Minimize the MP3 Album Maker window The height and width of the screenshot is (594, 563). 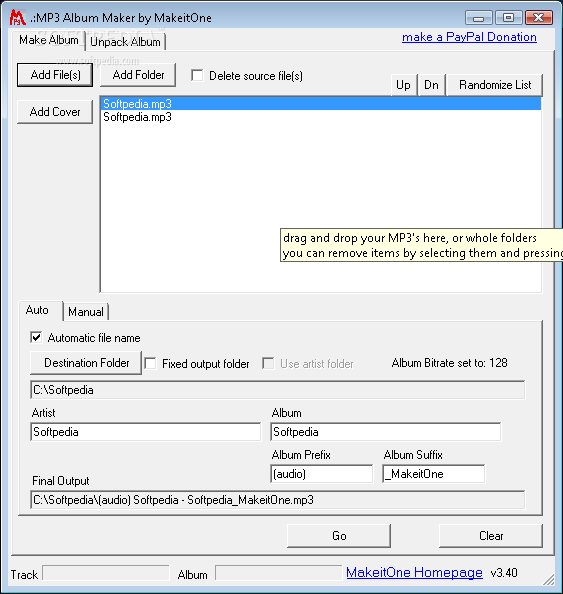click(479, 18)
